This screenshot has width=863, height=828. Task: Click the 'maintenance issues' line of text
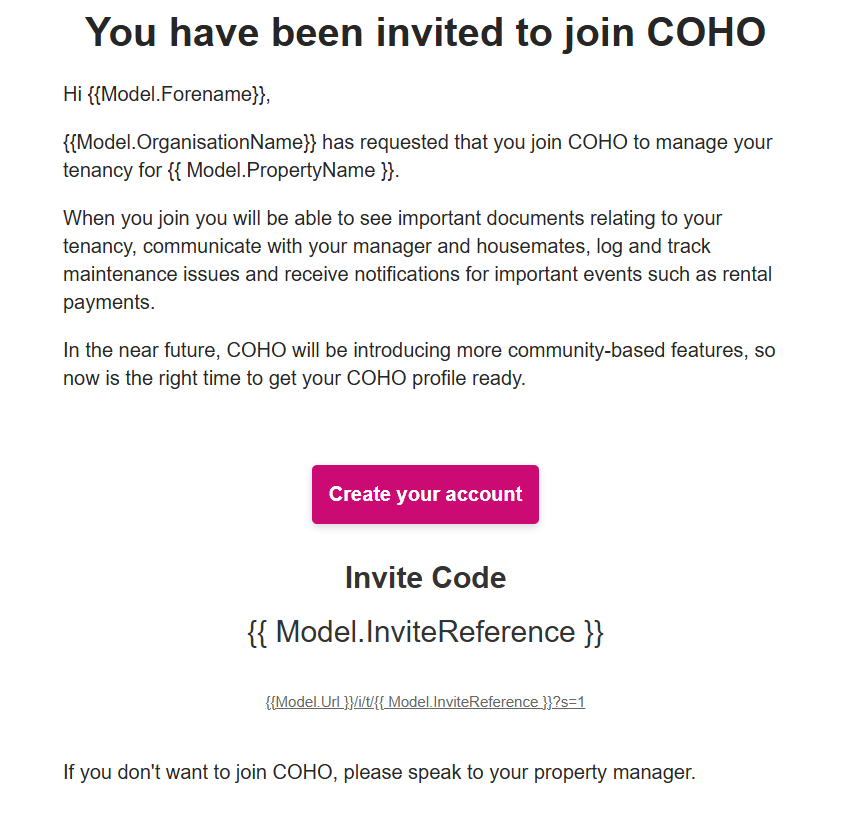[418, 274]
